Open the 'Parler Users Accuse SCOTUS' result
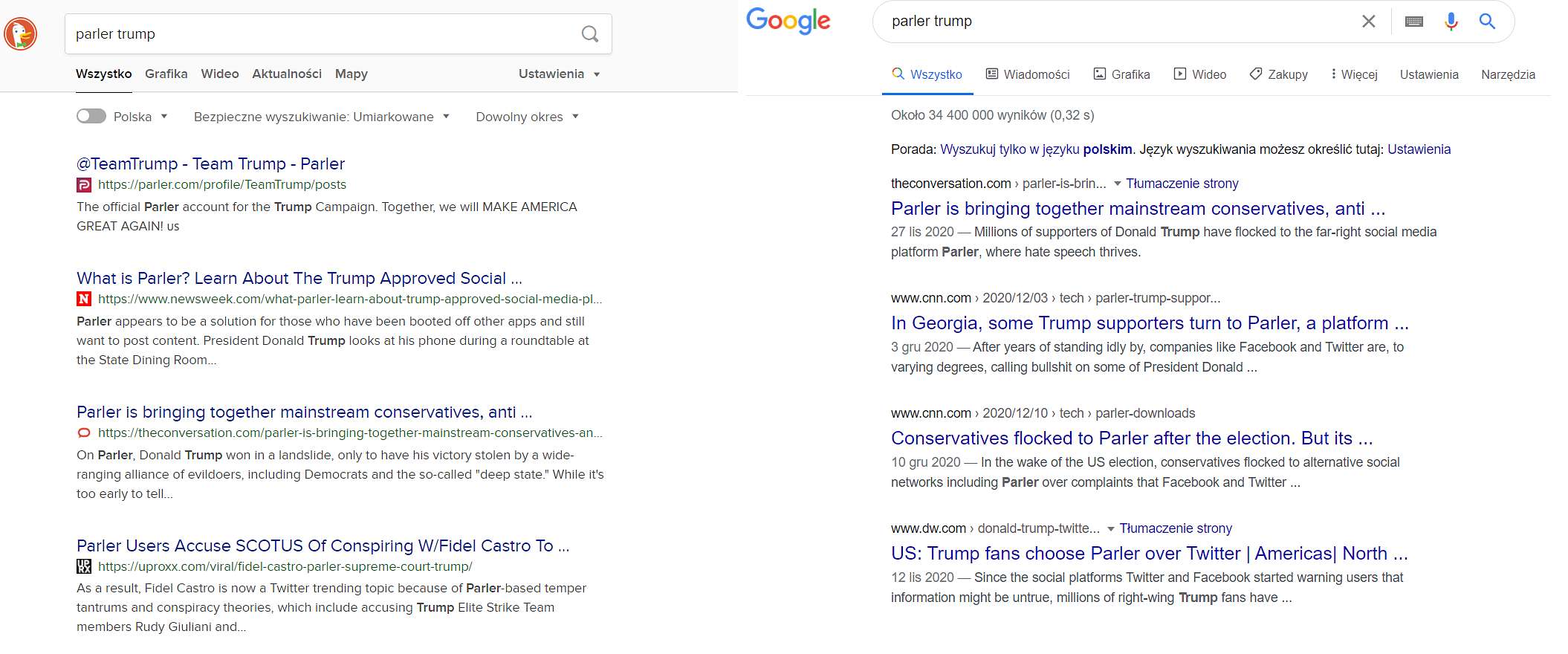 pyautogui.click(x=323, y=545)
